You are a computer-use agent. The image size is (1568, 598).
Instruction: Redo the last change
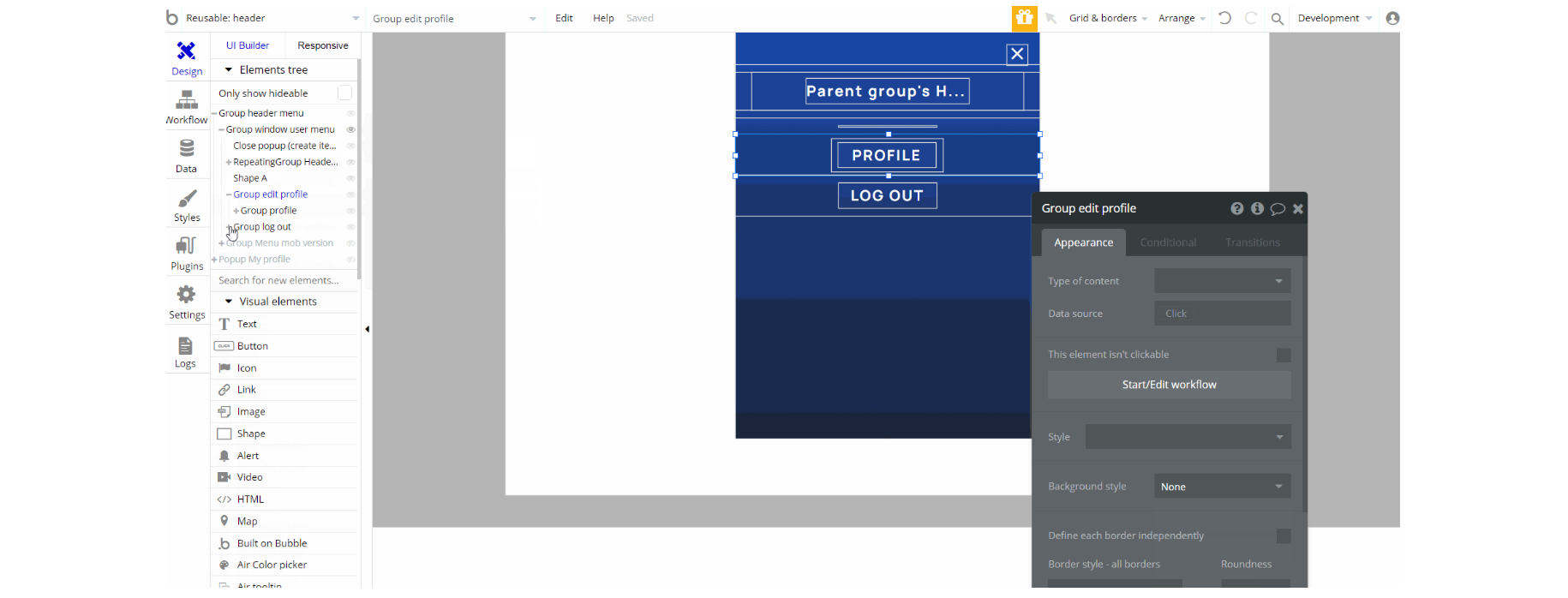click(1251, 18)
